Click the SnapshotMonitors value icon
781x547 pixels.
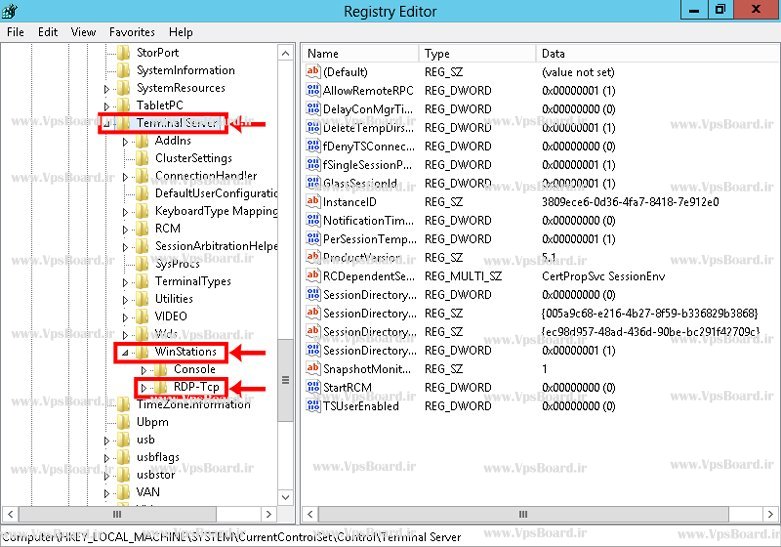pos(312,369)
